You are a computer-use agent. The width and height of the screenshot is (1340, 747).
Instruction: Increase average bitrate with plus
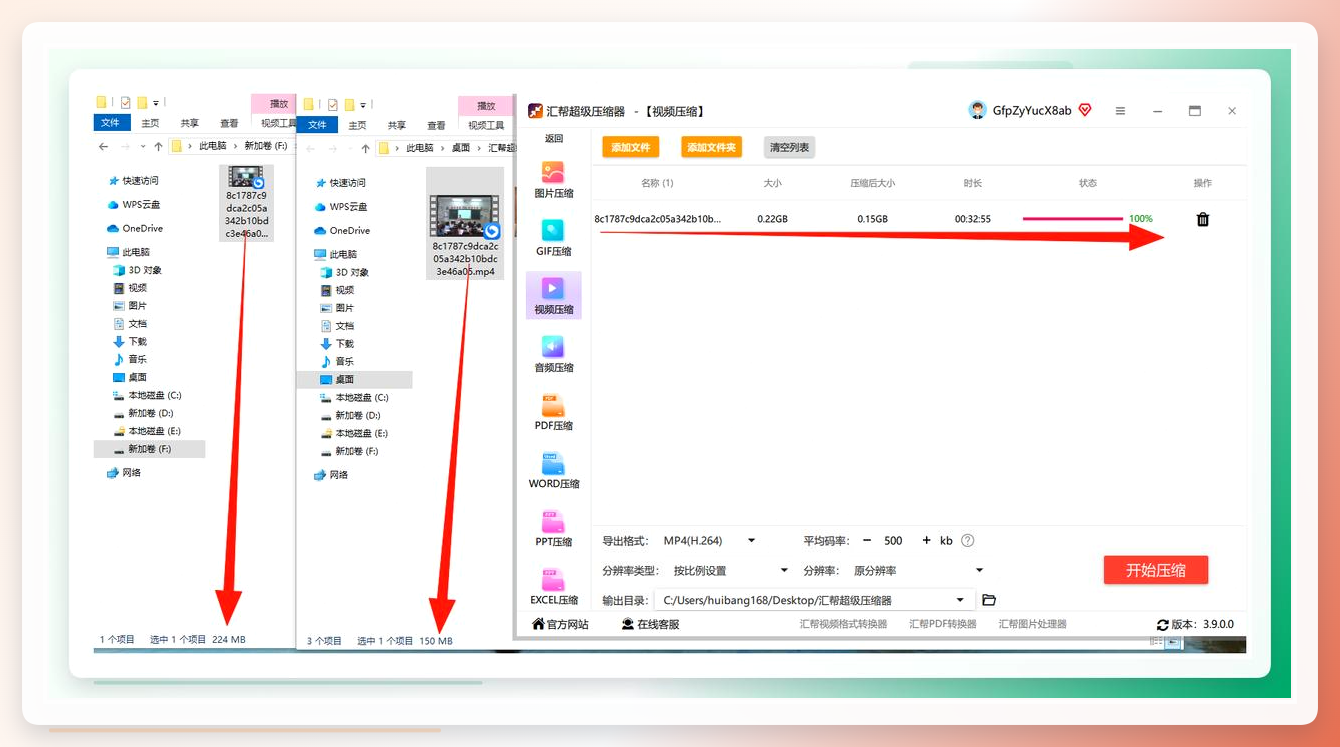tap(926, 540)
